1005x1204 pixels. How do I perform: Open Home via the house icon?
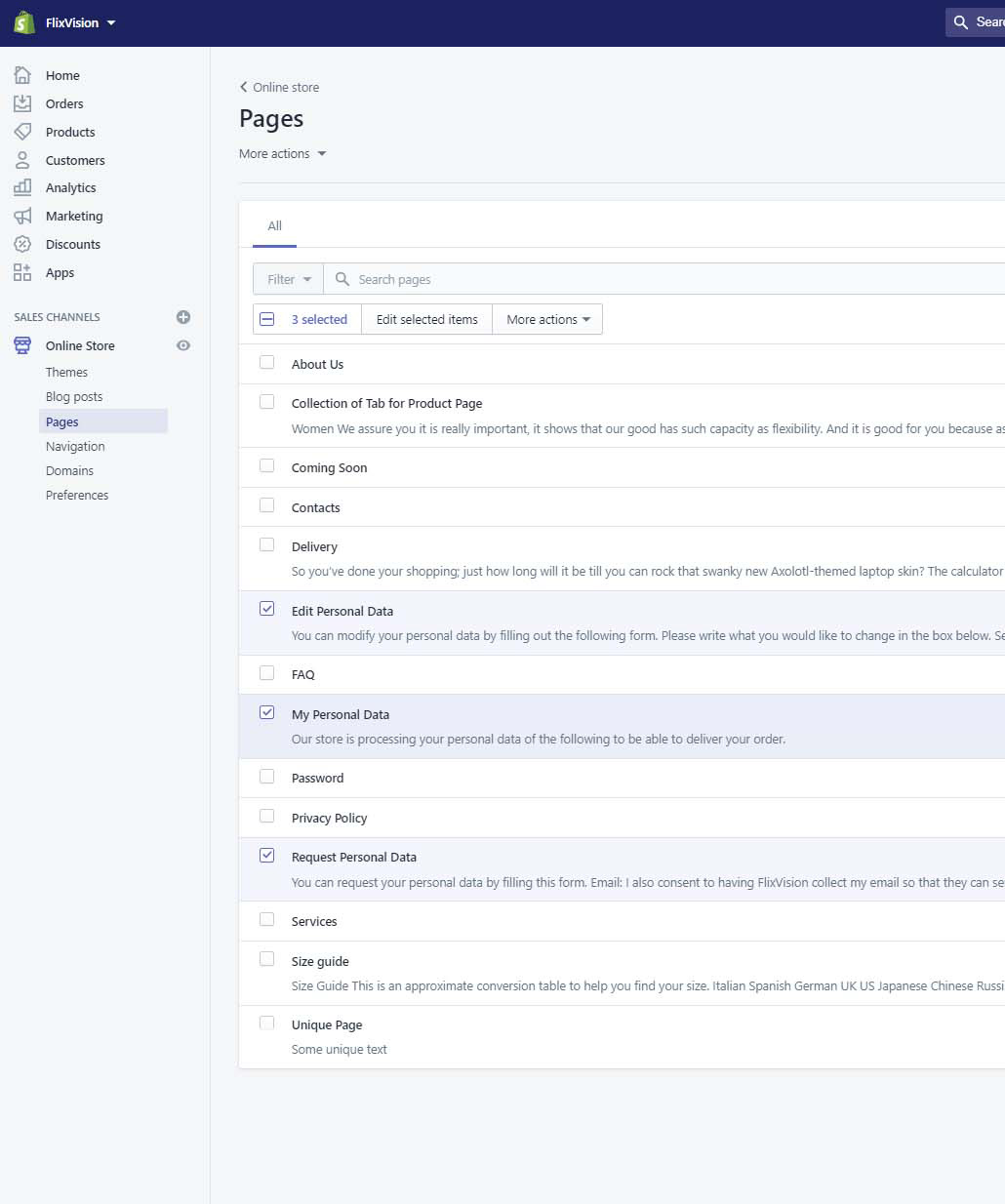click(22, 75)
